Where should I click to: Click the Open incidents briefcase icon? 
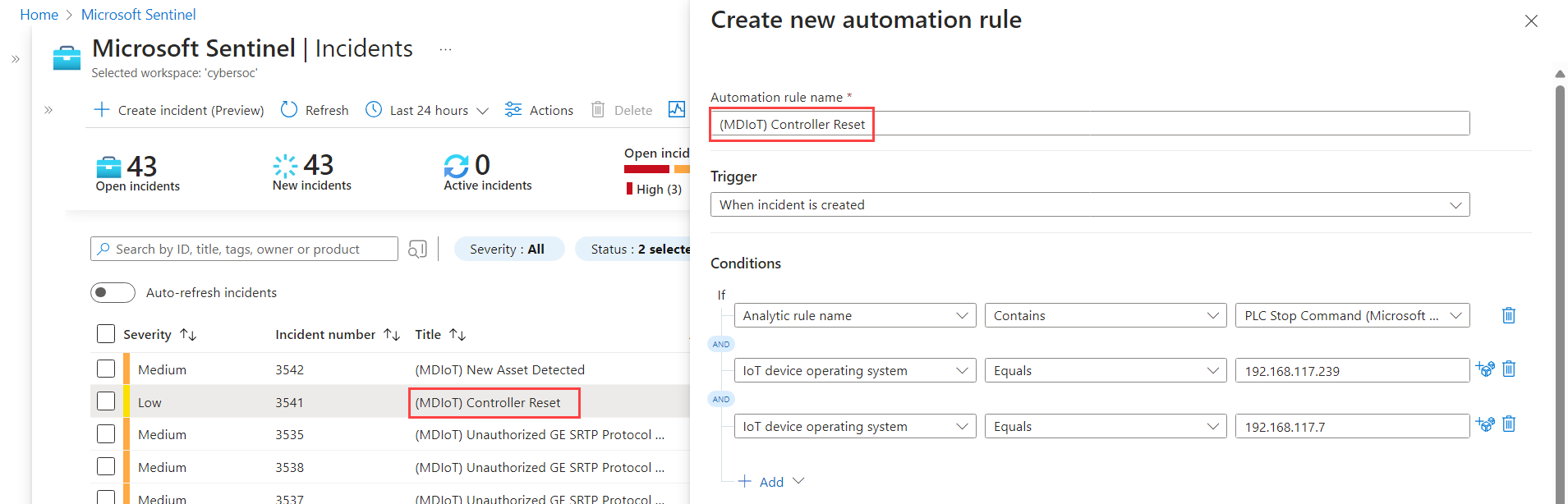(x=108, y=167)
